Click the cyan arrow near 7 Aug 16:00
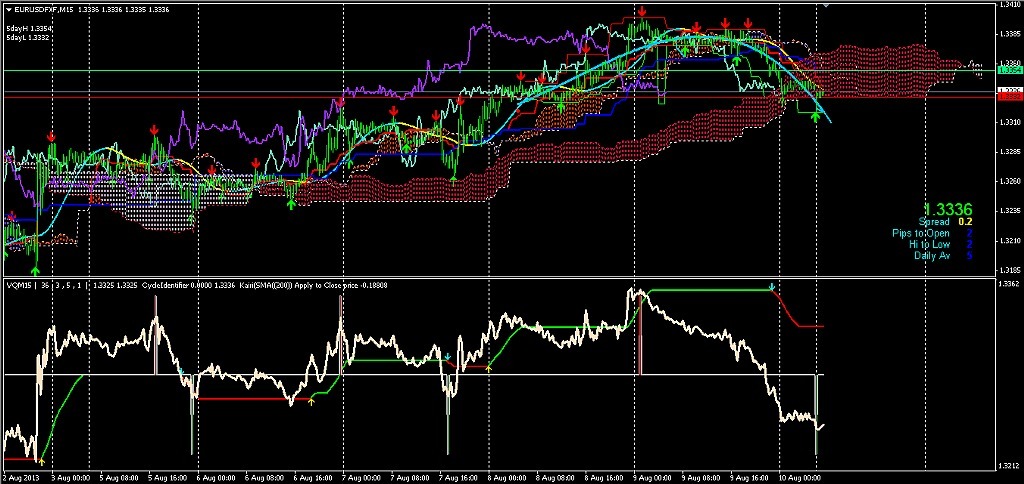The width and height of the screenshot is (1024, 484). click(x=448, y=356)
